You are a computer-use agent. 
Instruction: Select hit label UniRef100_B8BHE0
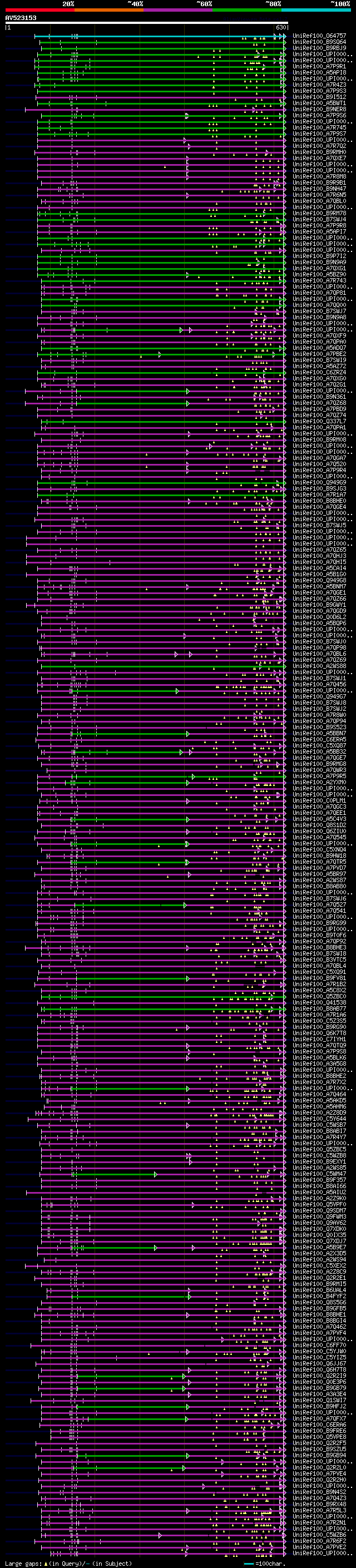click(x=319, y=501)
